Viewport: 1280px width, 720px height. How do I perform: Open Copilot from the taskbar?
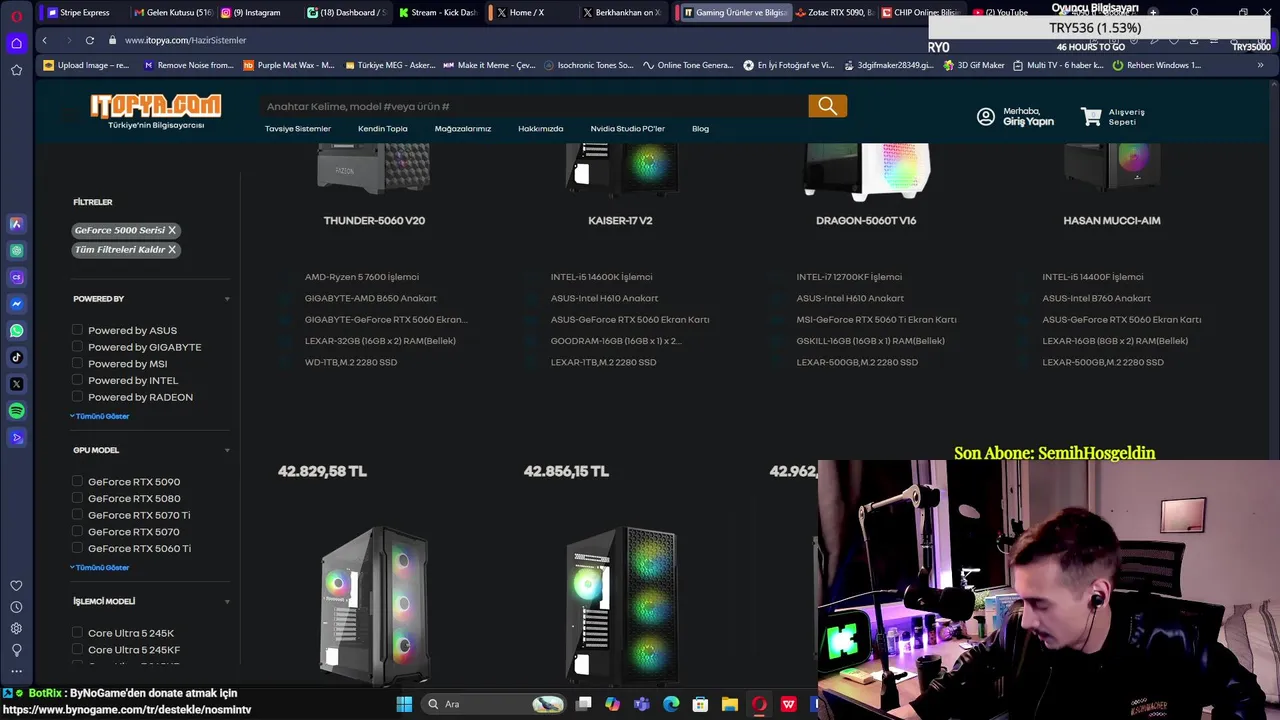point(613,704)
